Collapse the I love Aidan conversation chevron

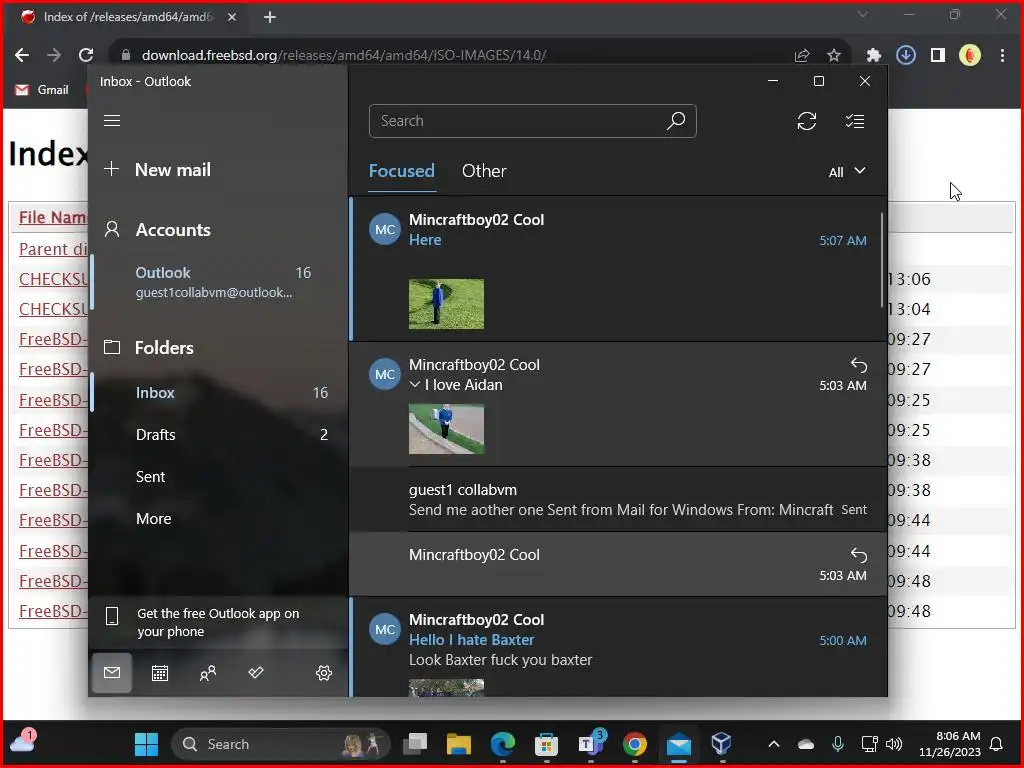coord(415,385)
